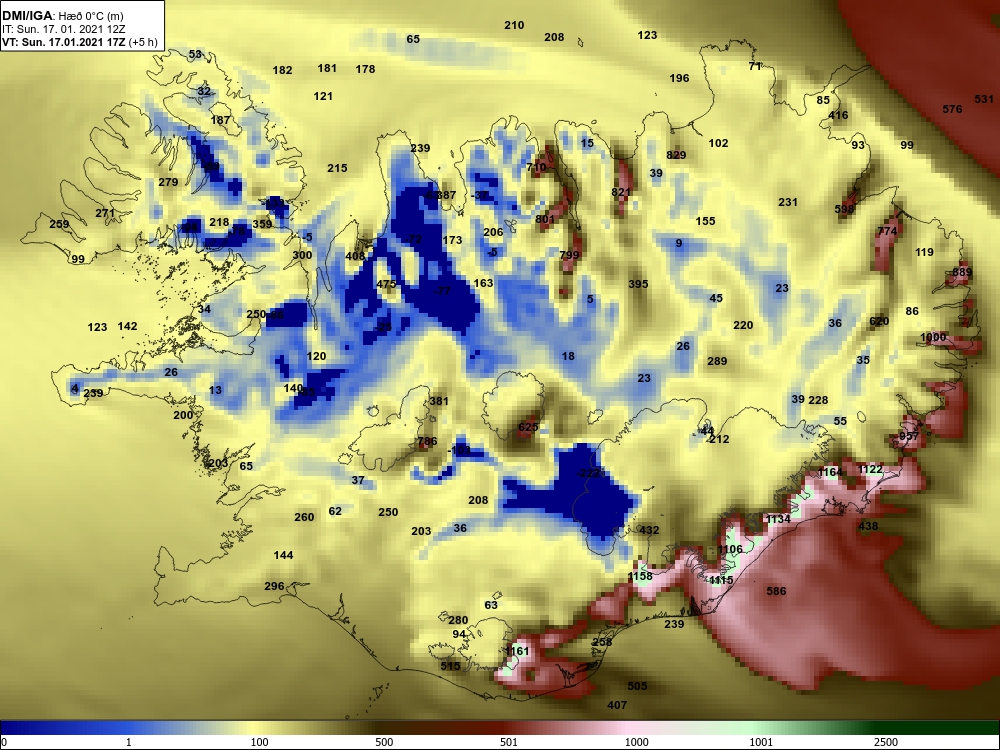The height and width of the screenshot is (750, 1000).
Task: Click the map value '271'
Action: point(105,214)
